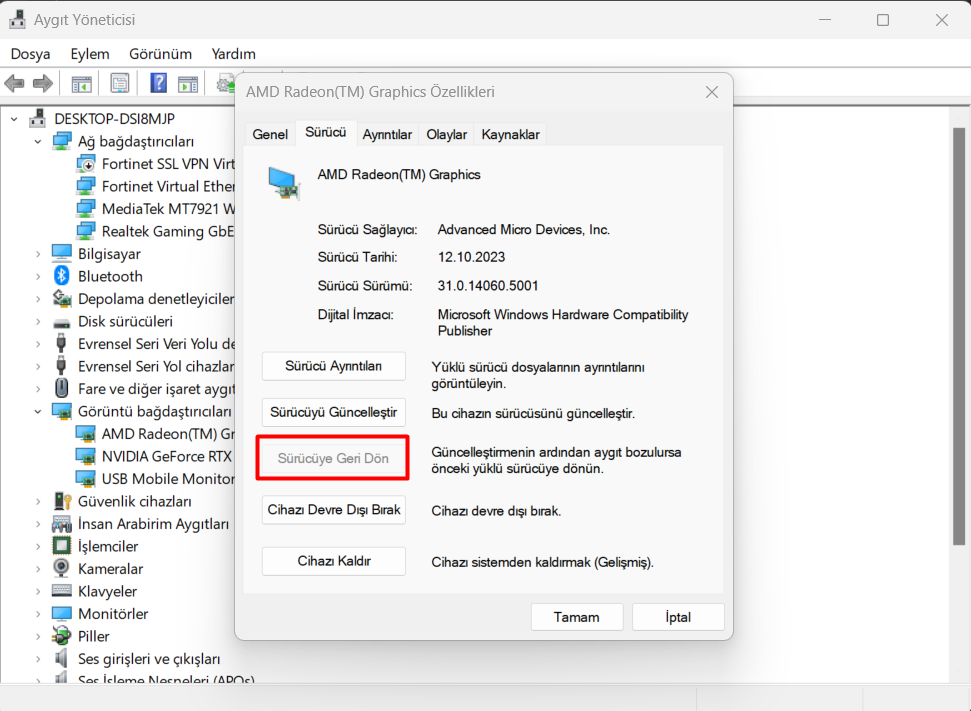Switch to the Ayrıntılar tab
The width and height of the screenshot is (971, 711).
(x=387, y=134)
